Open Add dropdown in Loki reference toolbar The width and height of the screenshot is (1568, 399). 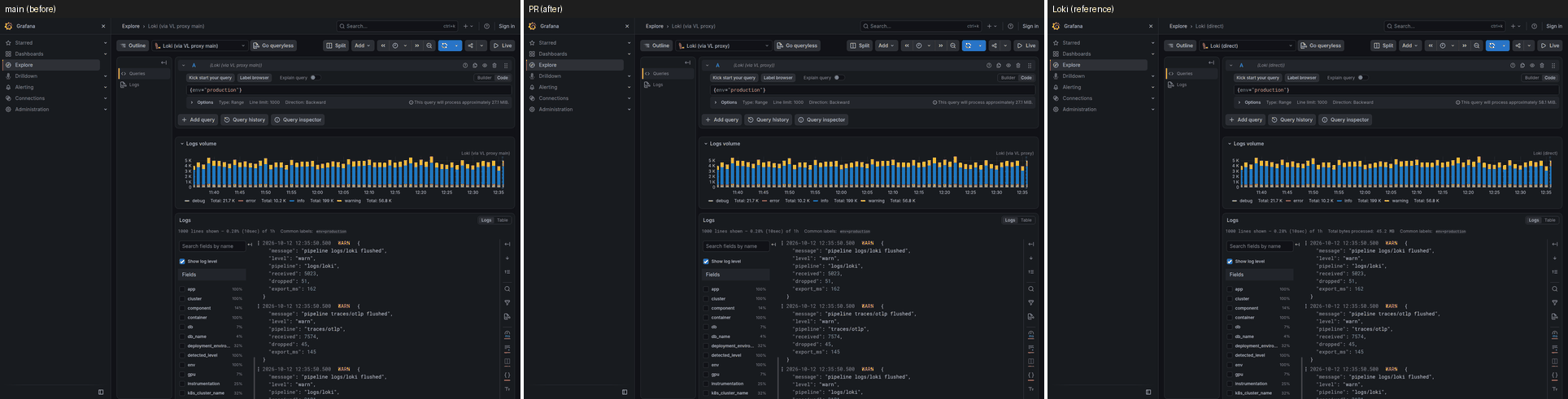[x=1410, y=46]
